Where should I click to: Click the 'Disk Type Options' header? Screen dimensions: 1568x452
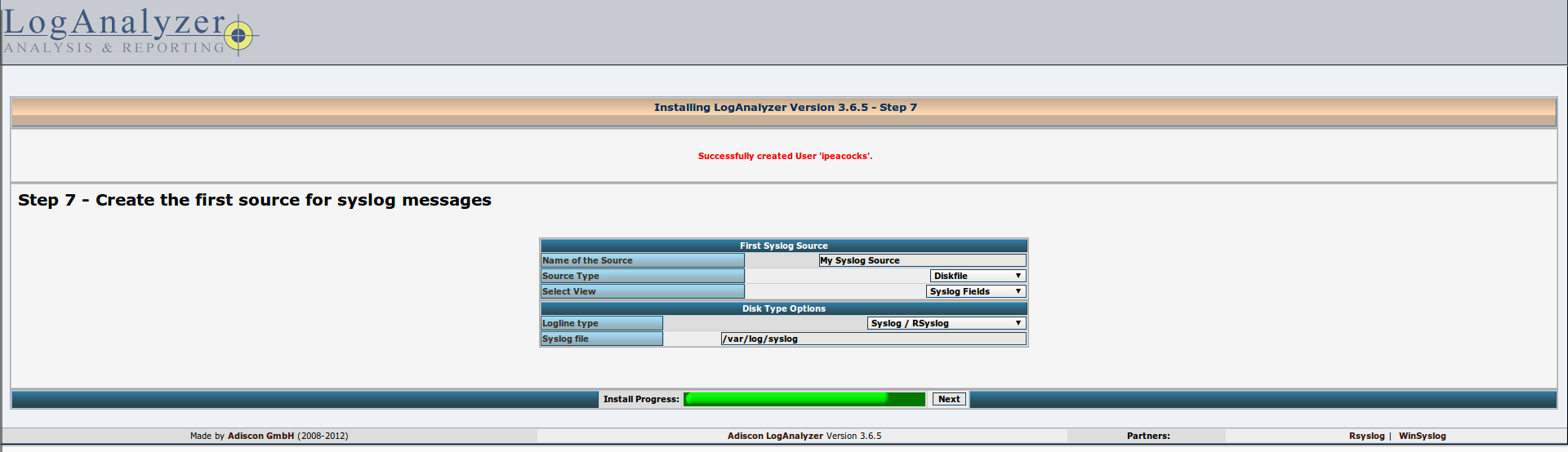(784, 308)
